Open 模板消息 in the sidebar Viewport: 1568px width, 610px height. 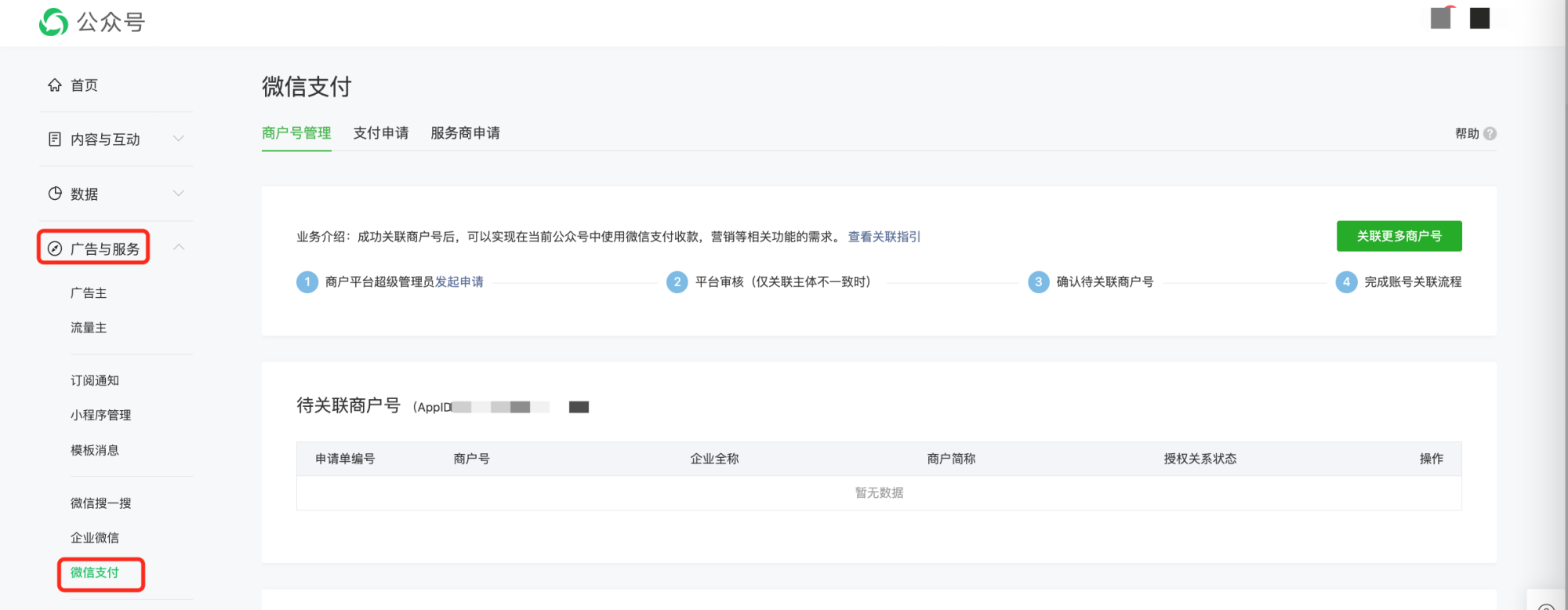click(95, 450)
